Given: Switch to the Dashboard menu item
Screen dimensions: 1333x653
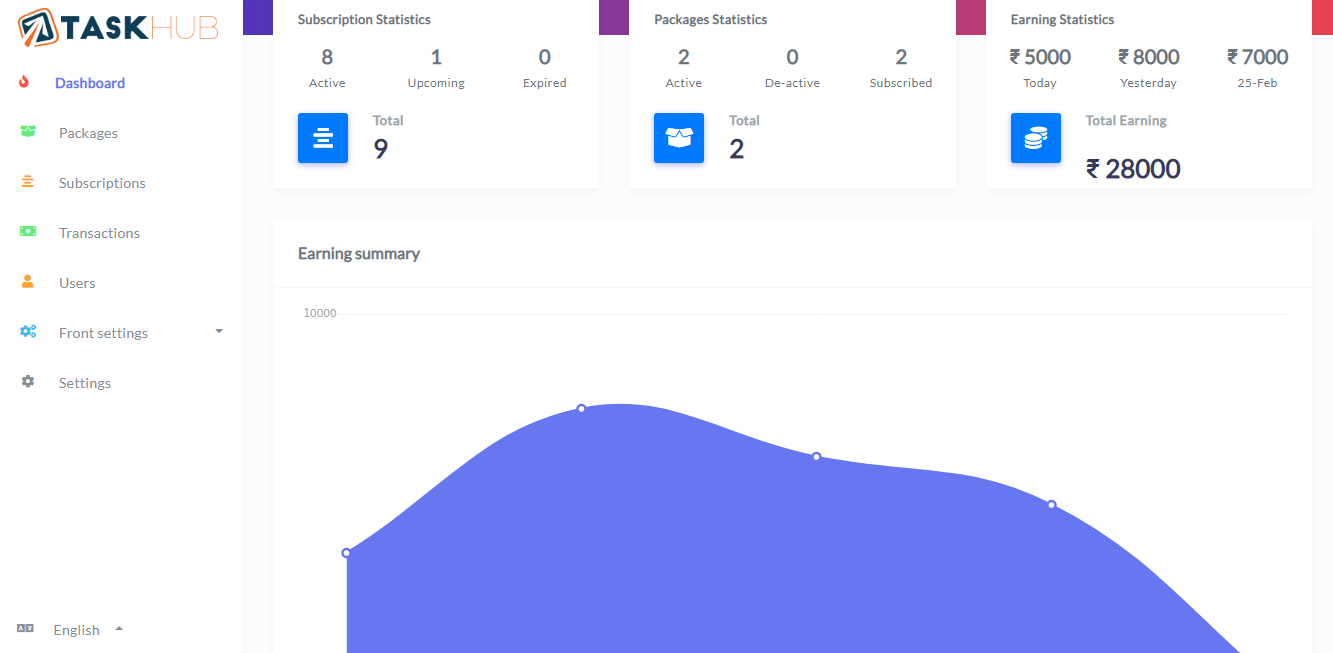Looking at the screenshot, I should tap(89, 82).
